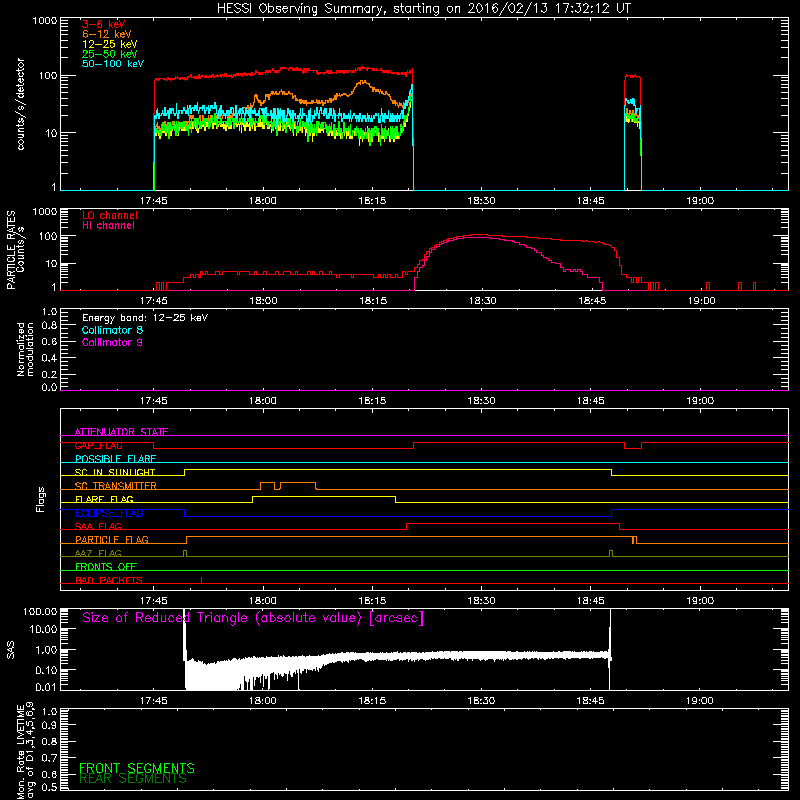The width and height of the screenshot is (800, 800).
Task: Click the GAP_FLAG label
Action: click(98, 445)
